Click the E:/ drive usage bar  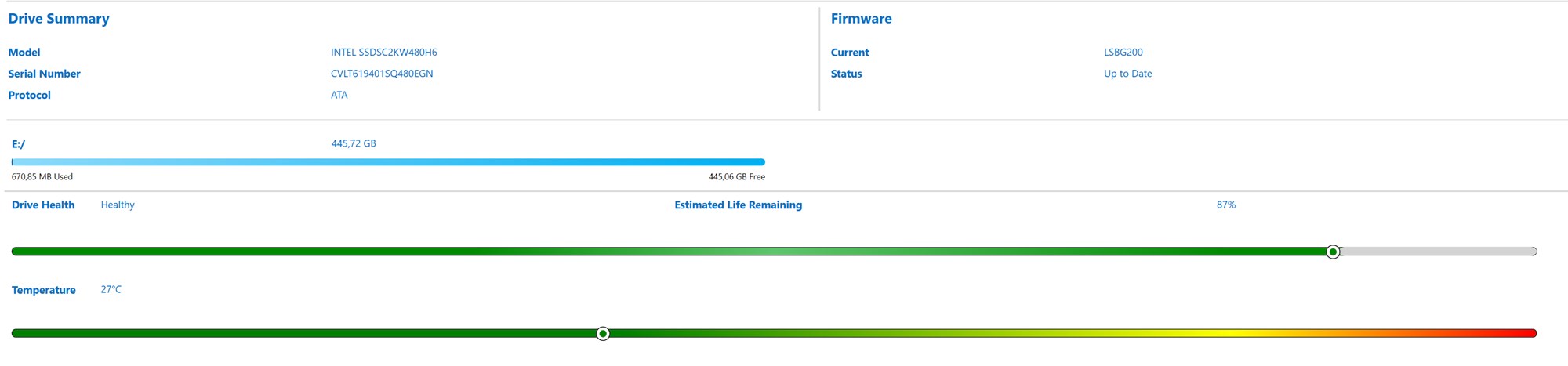pos(388,162)
